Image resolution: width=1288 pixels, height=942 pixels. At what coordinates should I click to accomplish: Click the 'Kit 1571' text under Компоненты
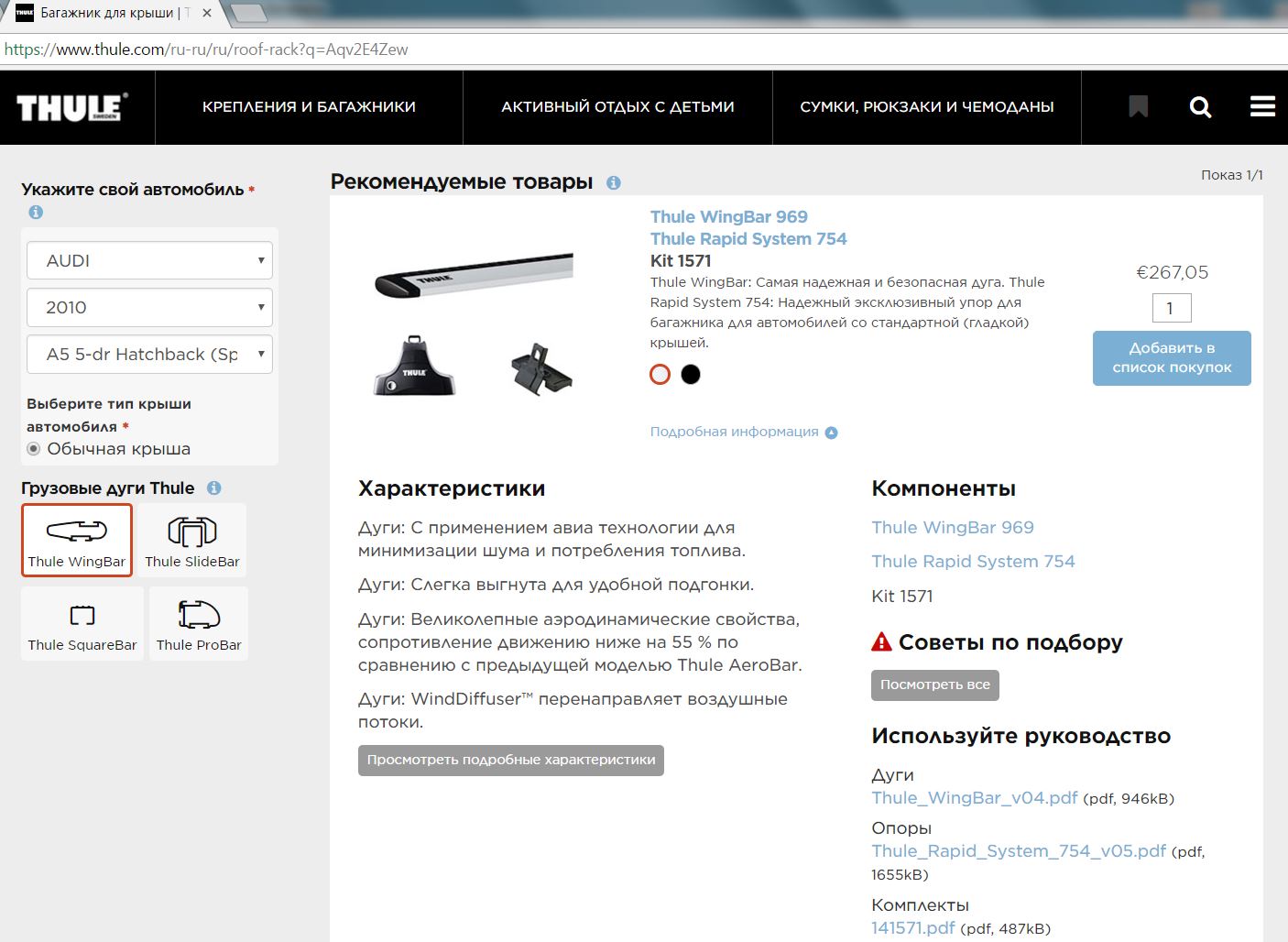click(x=902, y=597)
